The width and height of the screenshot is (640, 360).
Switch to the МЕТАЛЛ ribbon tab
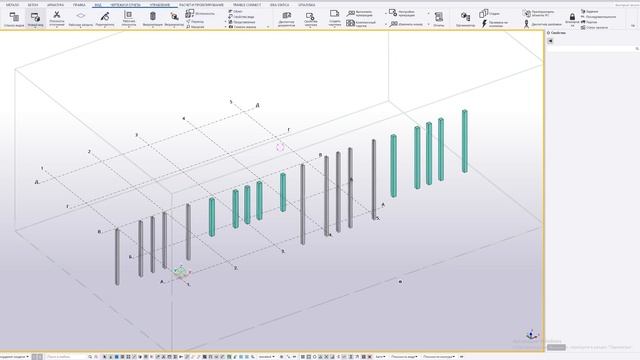(x=12, y=5)
